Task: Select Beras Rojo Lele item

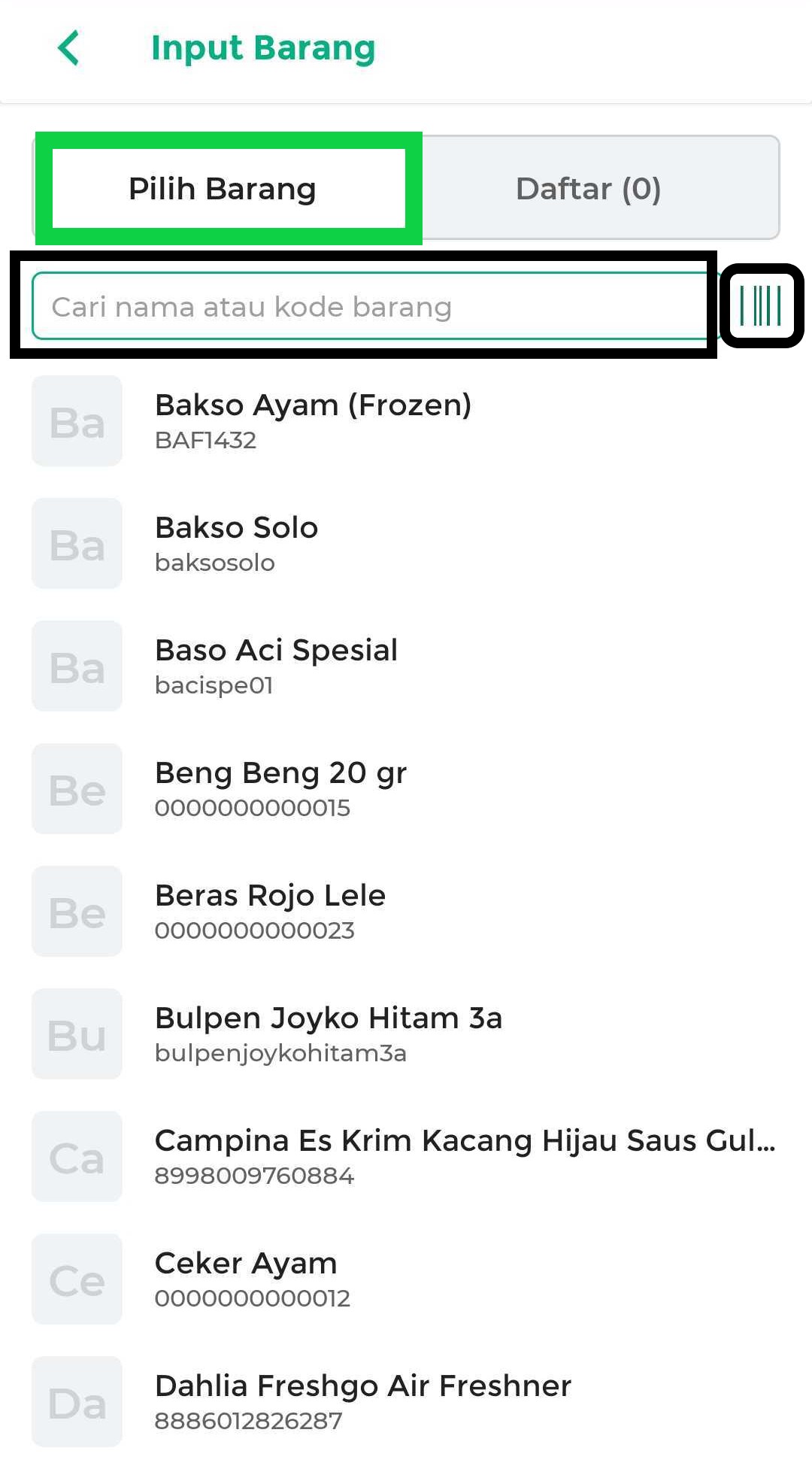Action: (270, 910)
